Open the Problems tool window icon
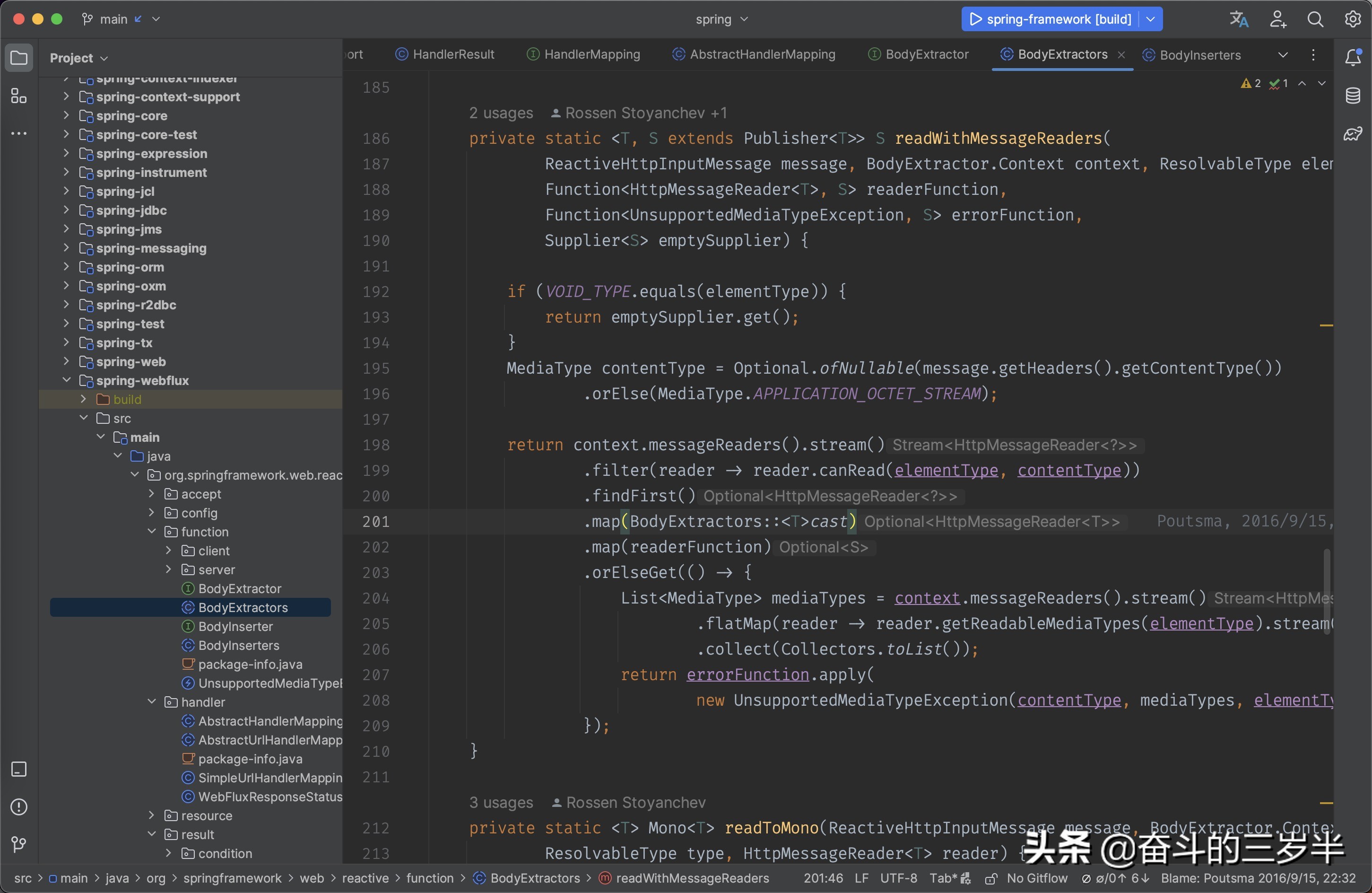 pyautogui.click(x=19, y=806)
